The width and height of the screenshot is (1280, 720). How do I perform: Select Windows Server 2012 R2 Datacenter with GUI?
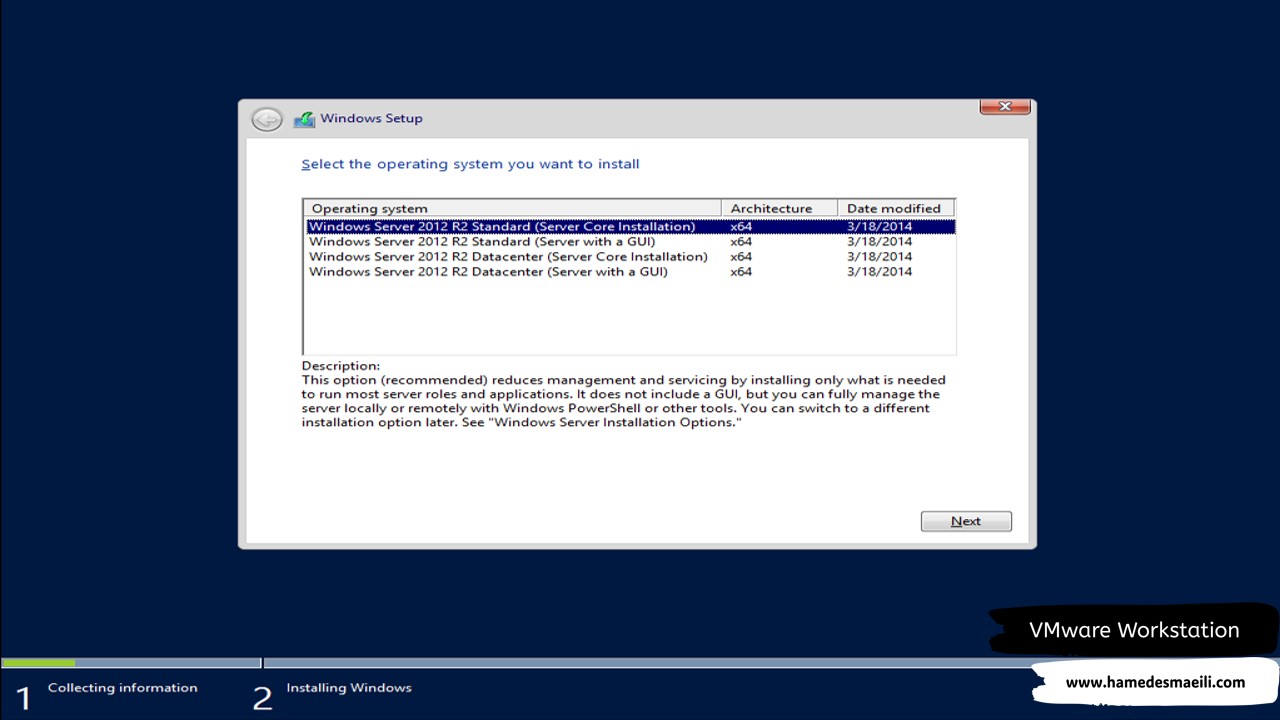point(631,271)
